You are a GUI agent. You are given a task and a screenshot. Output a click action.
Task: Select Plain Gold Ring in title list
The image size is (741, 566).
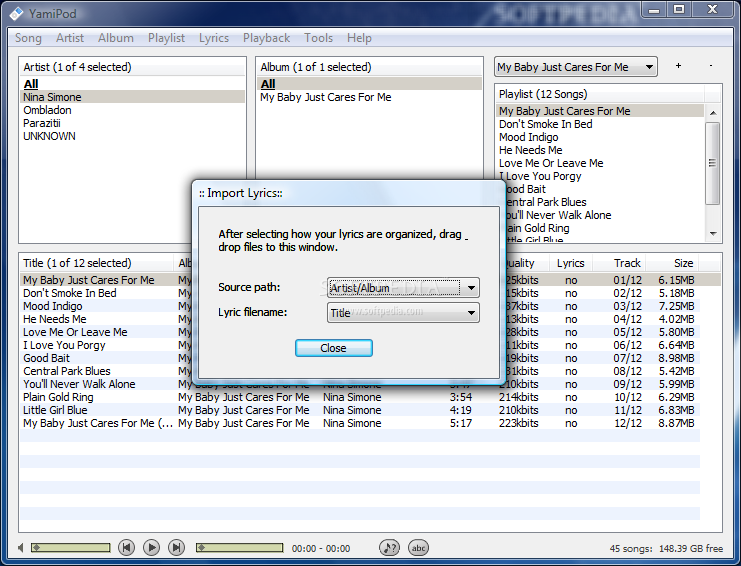pyautogui.click(x=58, y=397)
